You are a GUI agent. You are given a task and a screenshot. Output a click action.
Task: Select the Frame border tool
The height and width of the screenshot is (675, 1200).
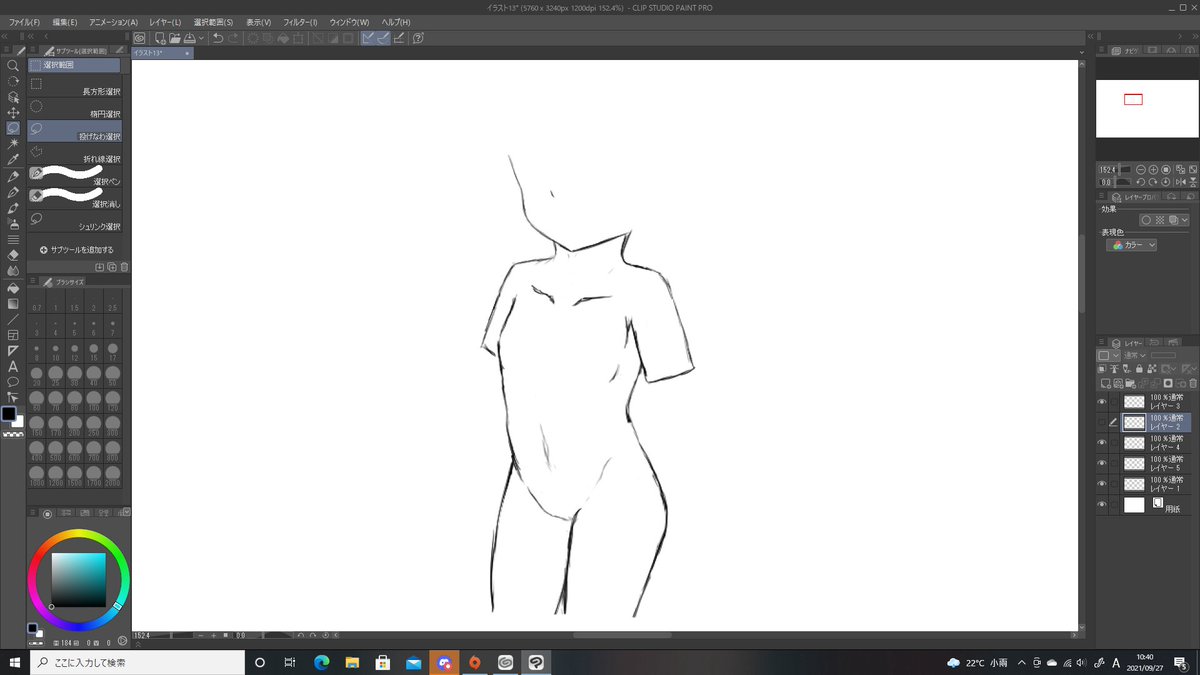(13, 335)
